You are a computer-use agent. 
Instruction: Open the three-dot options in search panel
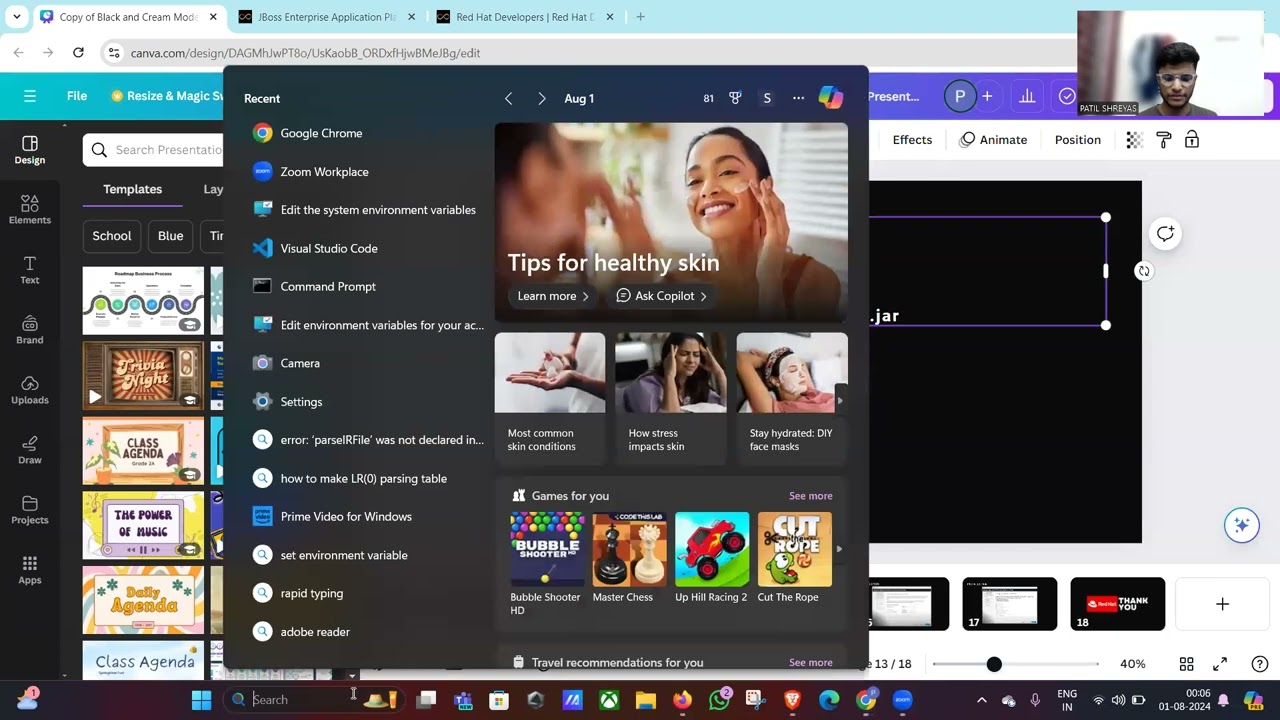[798, 98]
